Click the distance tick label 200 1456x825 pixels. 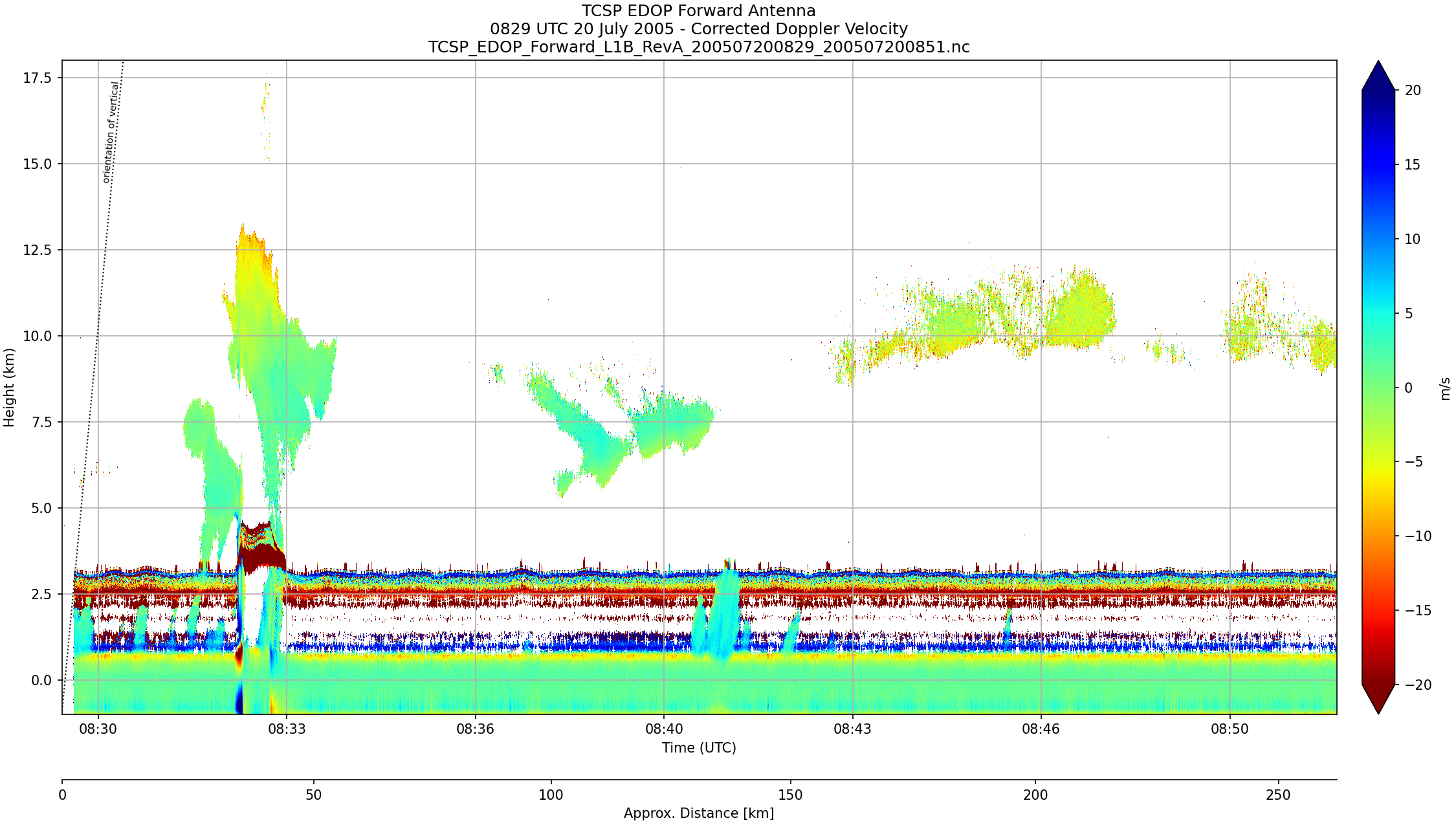[1035, 795]
